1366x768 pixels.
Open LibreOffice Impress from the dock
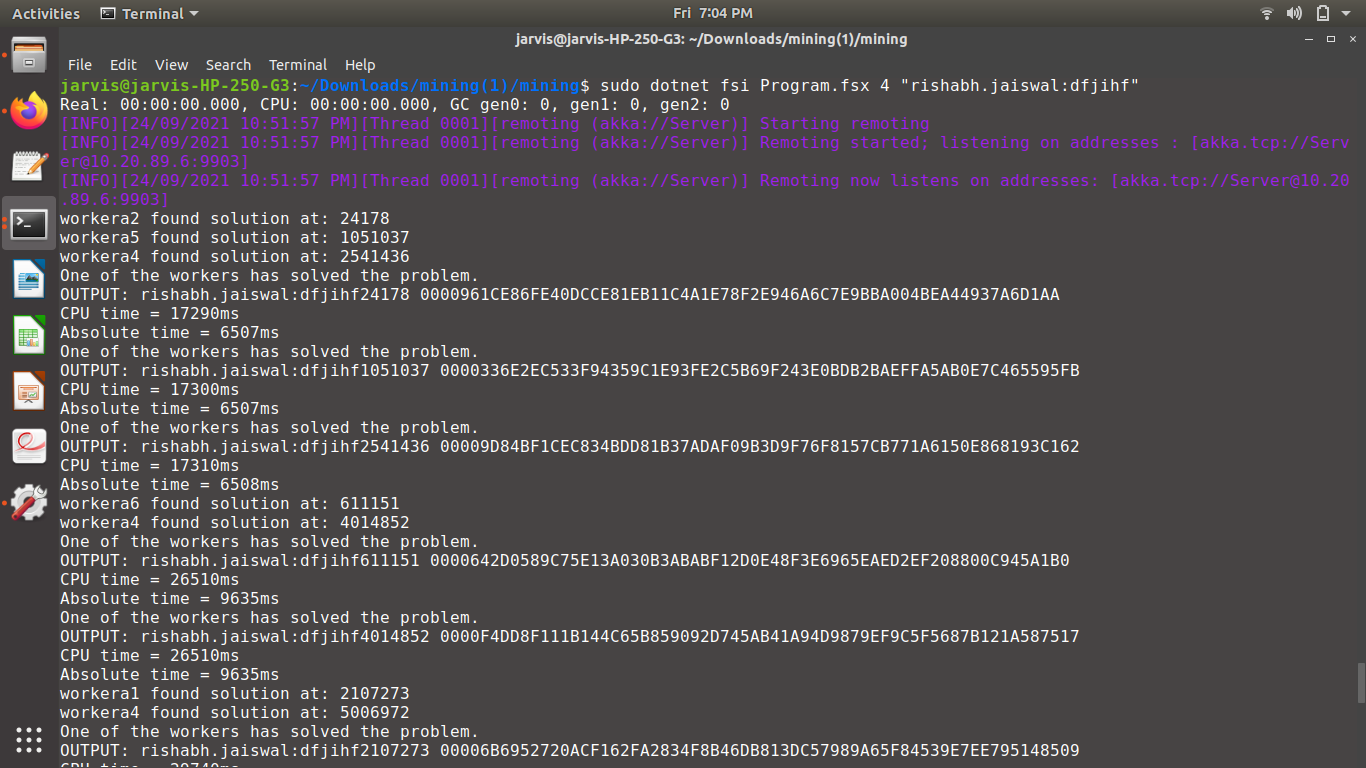29,391
